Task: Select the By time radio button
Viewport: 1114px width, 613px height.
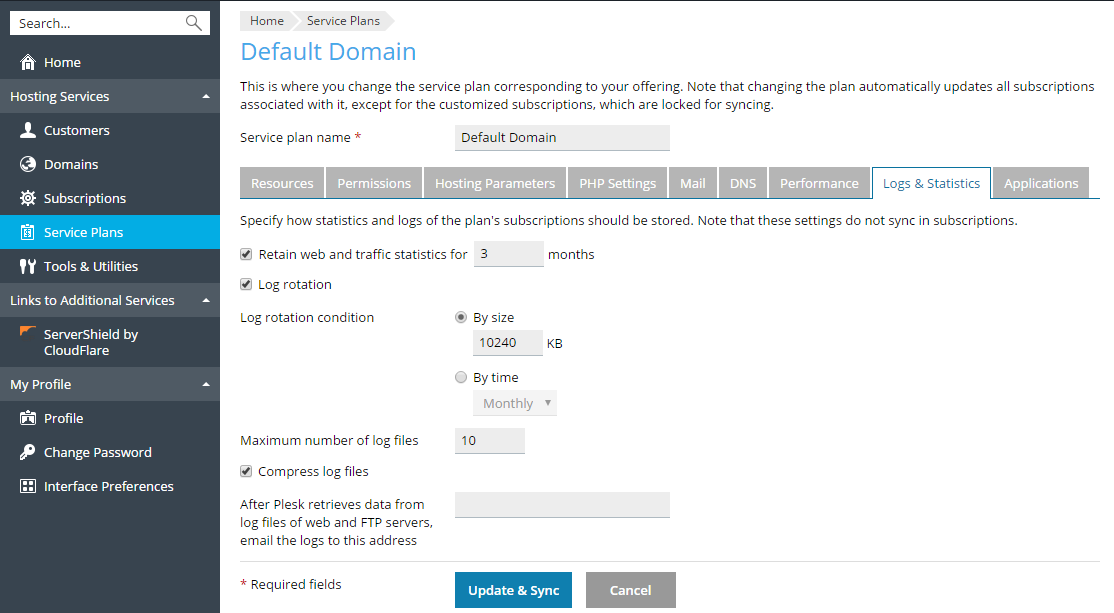Action: tap(461, 377)
